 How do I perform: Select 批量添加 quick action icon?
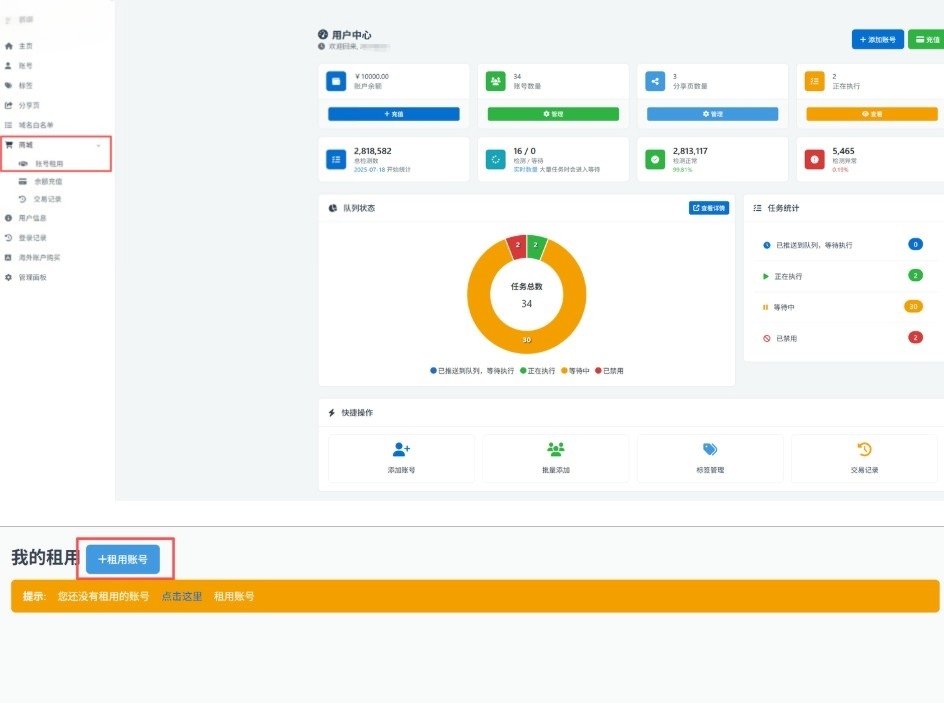point(556,449)
